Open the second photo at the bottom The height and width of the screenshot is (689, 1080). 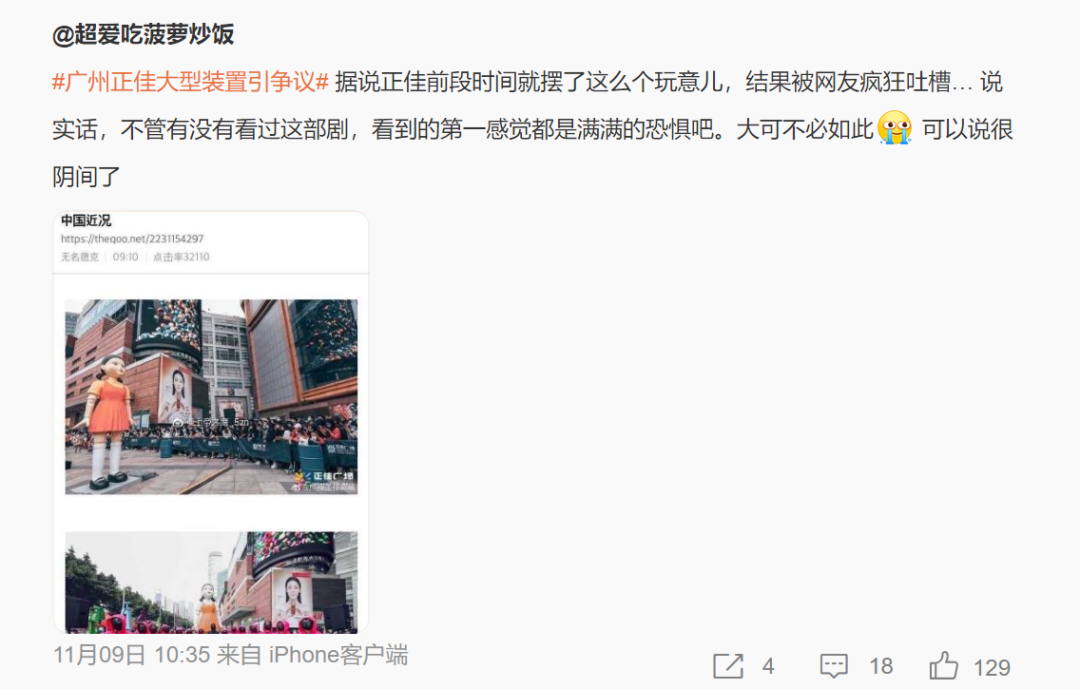211,582
